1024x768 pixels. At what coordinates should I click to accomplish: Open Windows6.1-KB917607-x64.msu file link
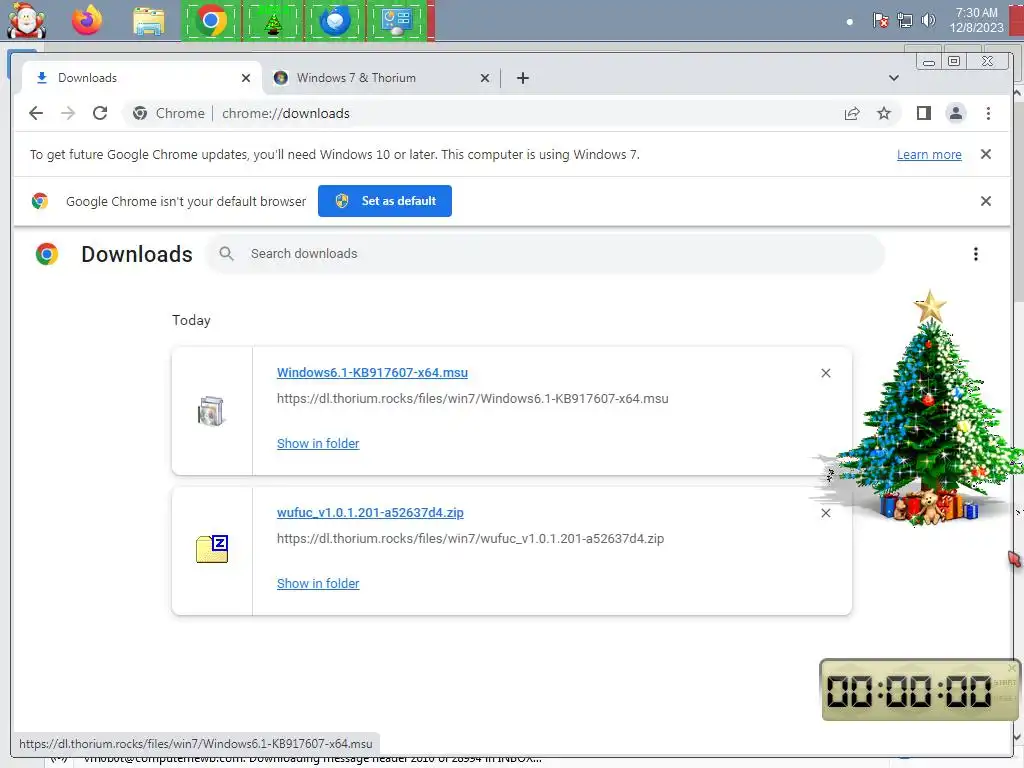tap(372, 372)
